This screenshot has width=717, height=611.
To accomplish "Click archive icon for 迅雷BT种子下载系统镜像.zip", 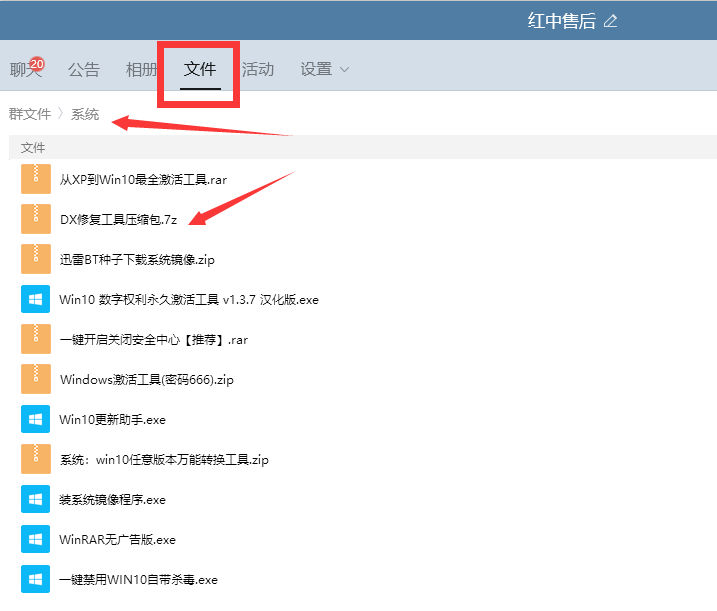I will click(36, 259).
